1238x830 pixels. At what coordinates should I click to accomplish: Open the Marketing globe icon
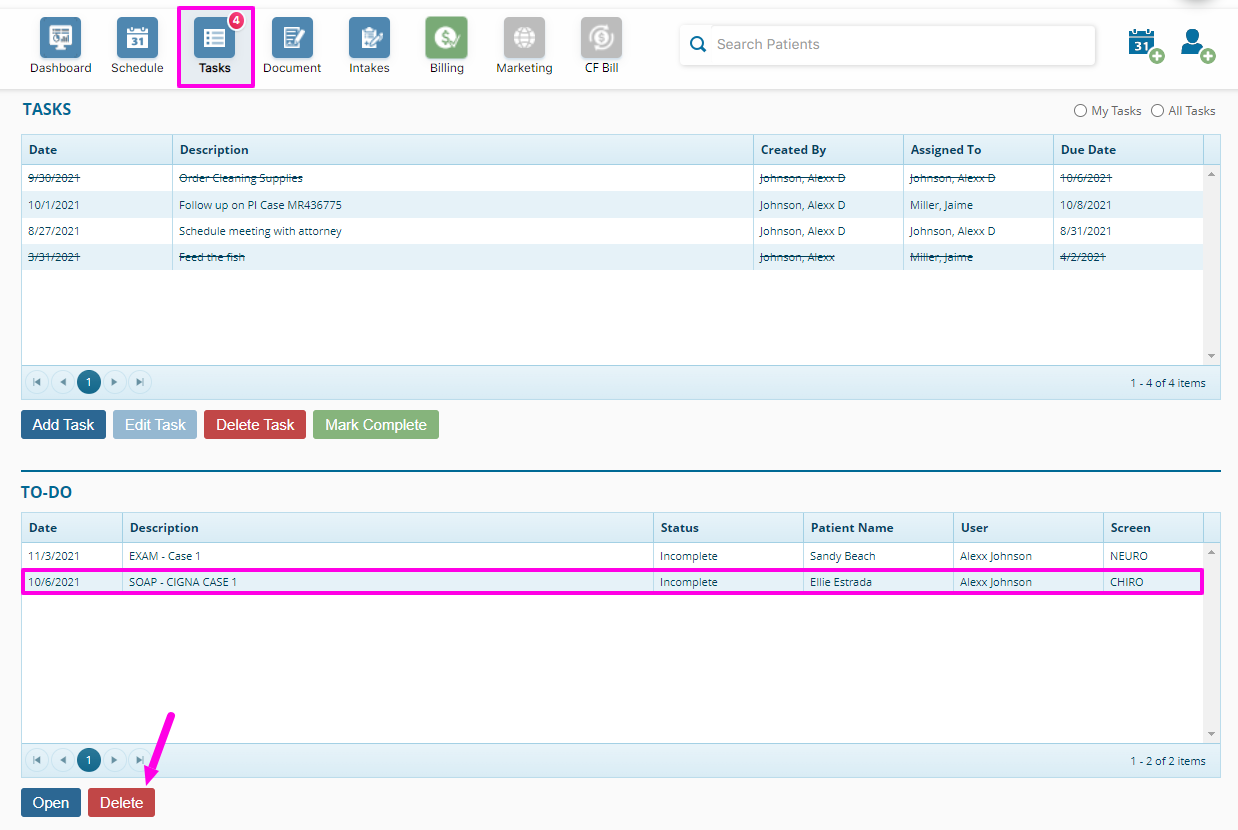(x=524, y=38)
